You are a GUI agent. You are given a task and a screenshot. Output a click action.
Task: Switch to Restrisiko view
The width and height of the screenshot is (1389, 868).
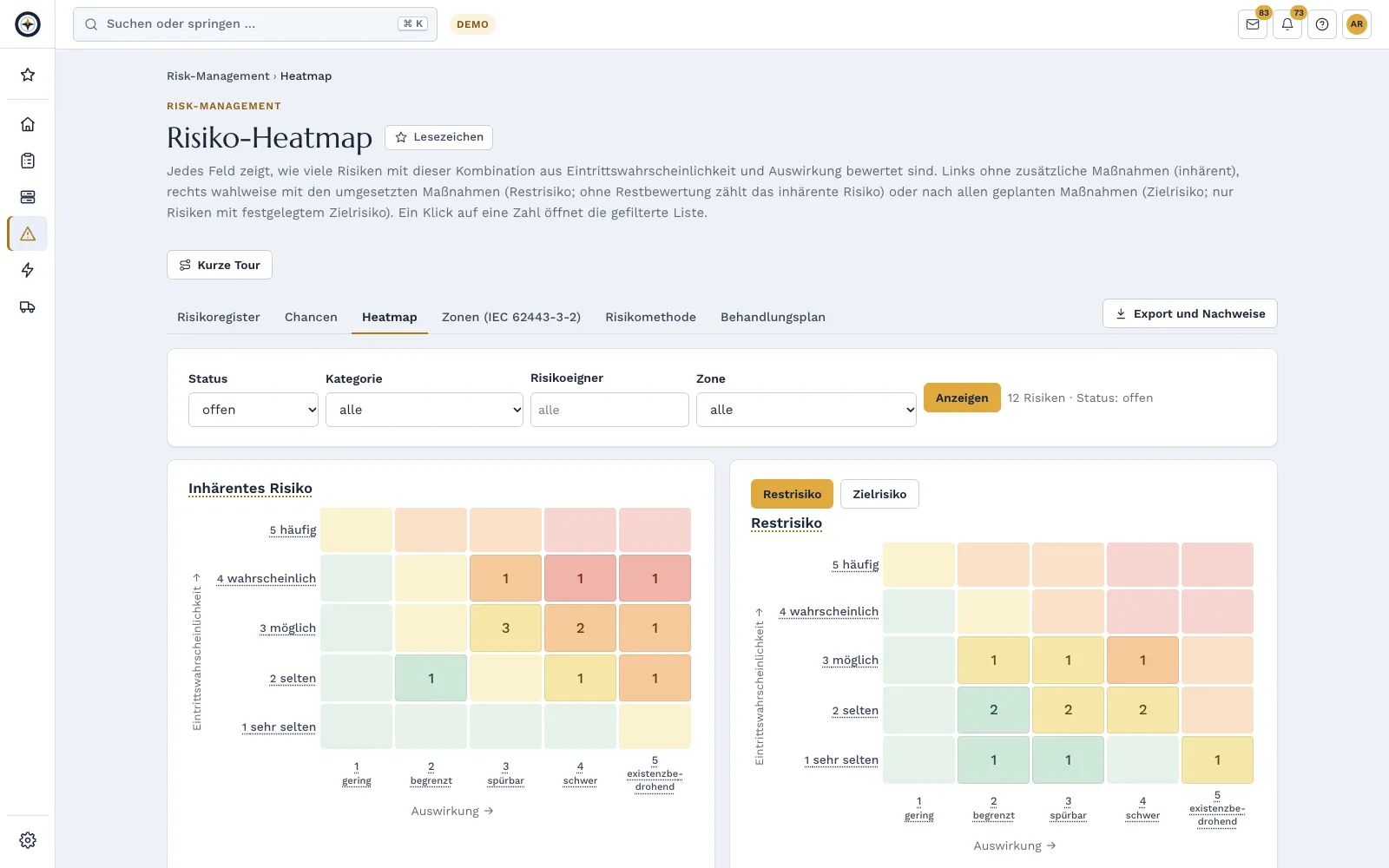pyautogui.click(x=792, y=494)
